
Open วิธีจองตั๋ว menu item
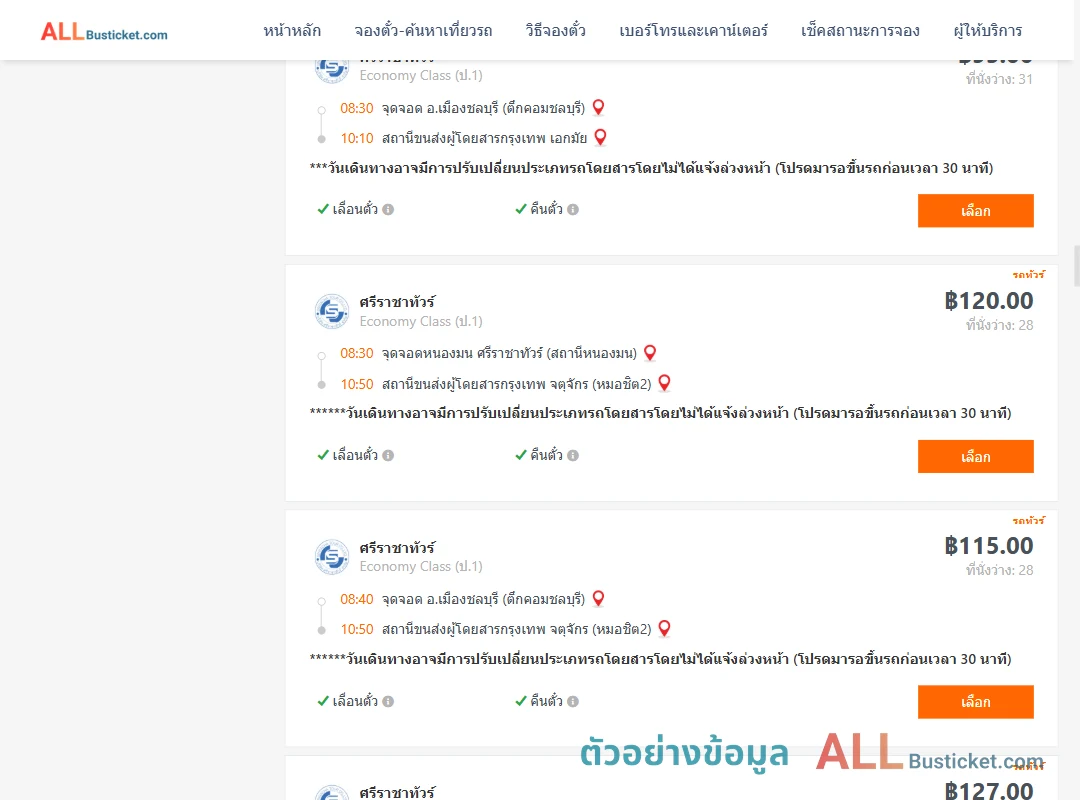(x=555, y=31)
